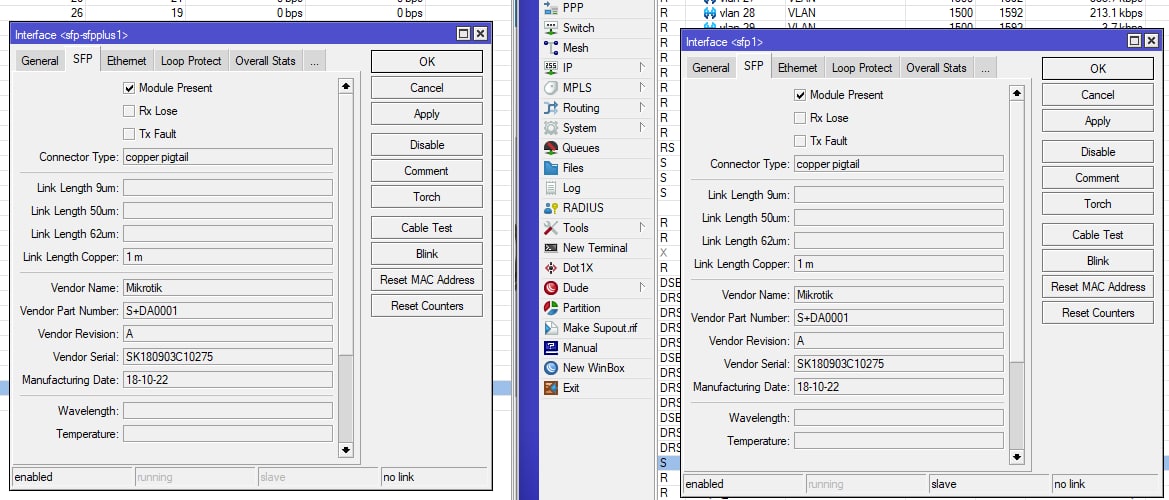The image size is (1169, 500).
Task: Expand the IP submenu arrow
Action: coord(642,68)
